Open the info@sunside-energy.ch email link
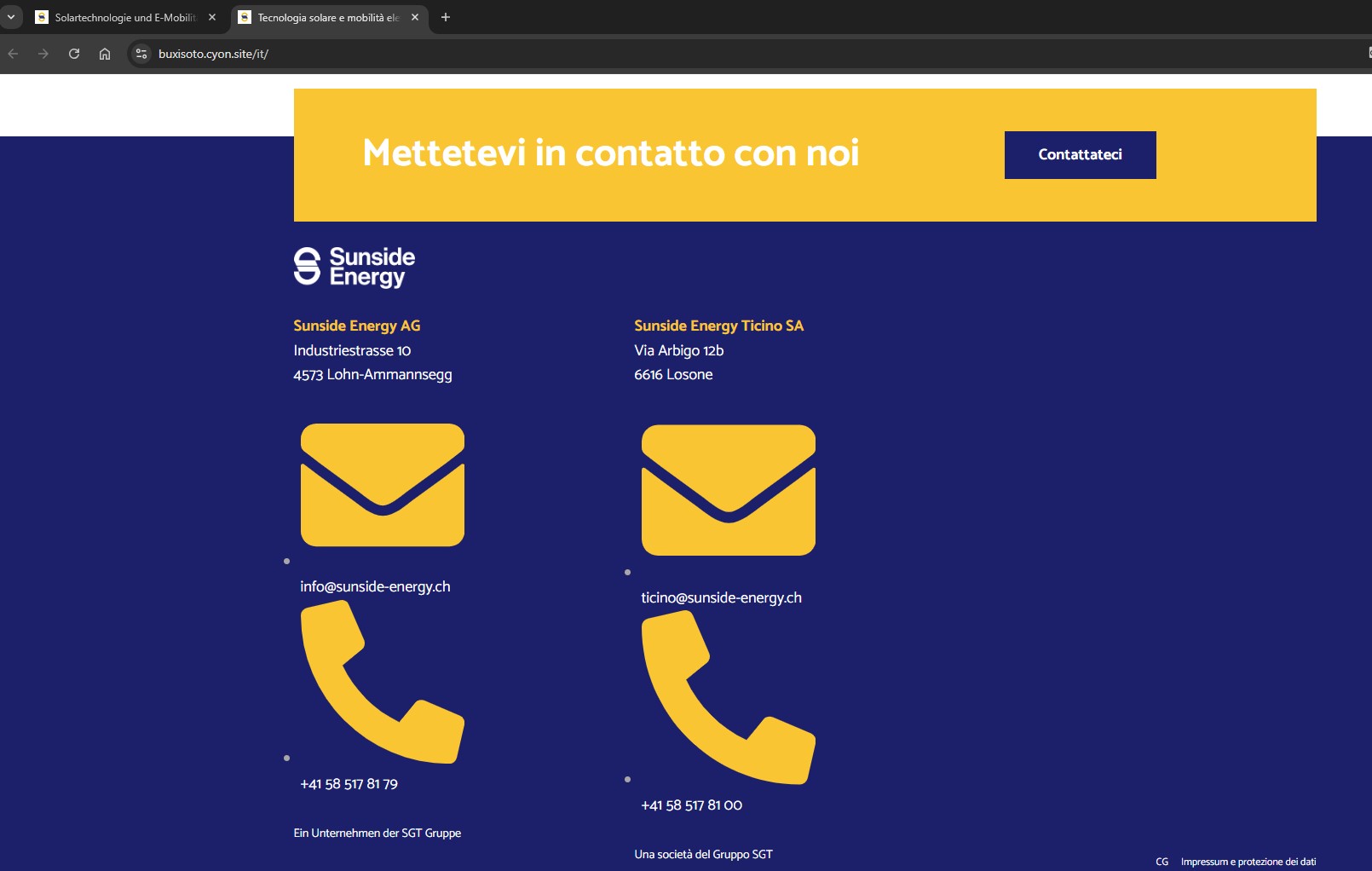This screenshot has height=871, width=1372. coord(375,586)
